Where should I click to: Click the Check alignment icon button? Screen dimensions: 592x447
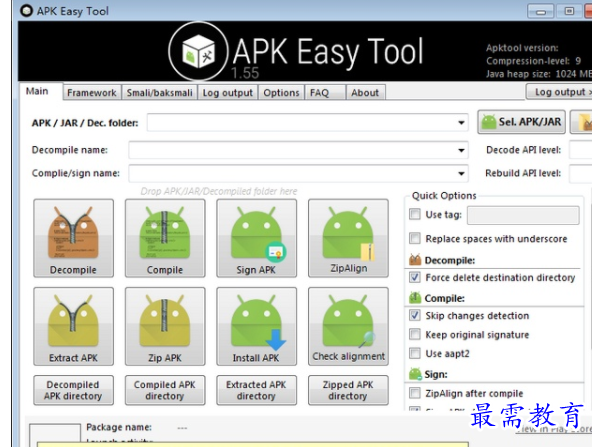tap(348, 326)
